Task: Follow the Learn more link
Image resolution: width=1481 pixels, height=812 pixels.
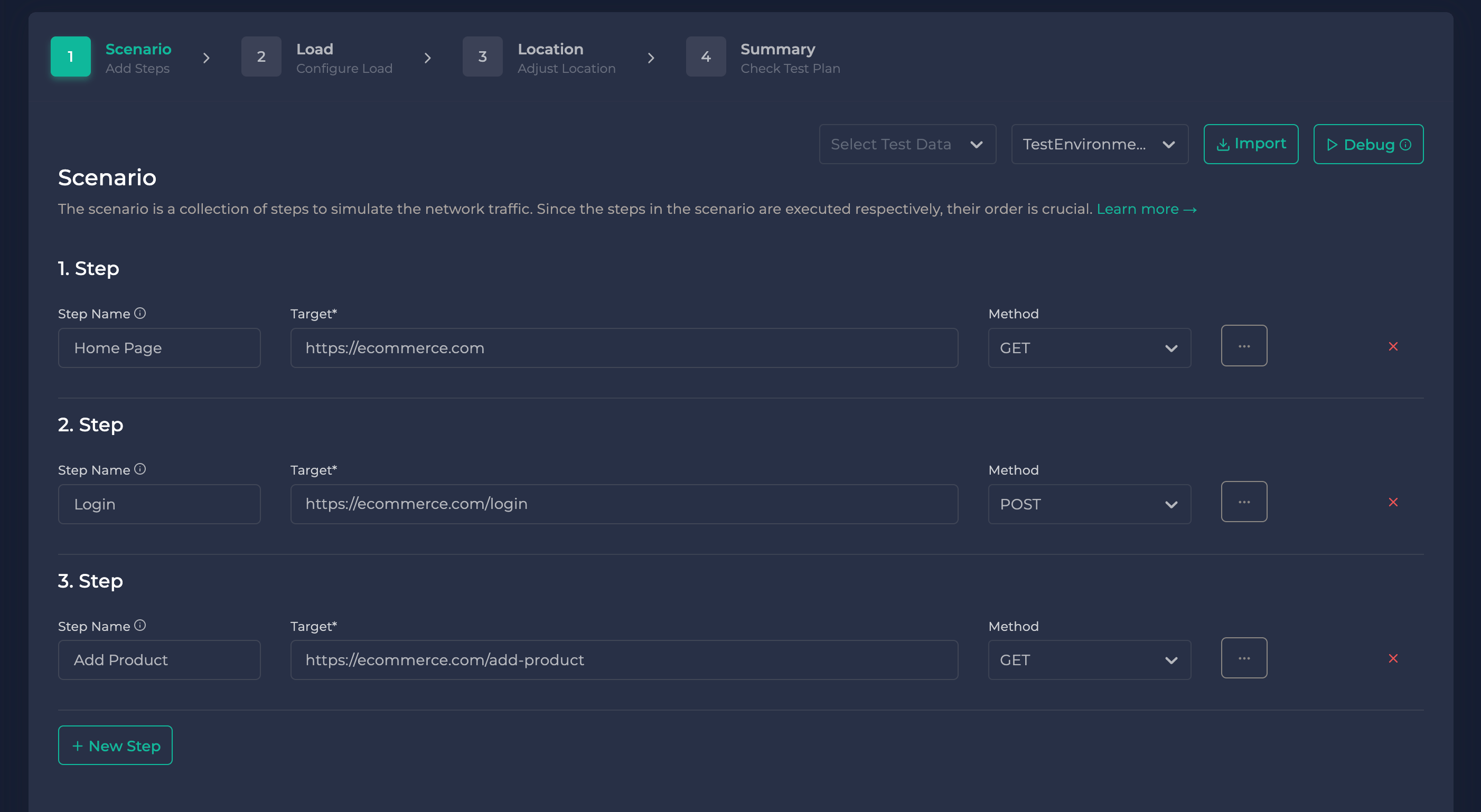Action: pos(1146,209)
